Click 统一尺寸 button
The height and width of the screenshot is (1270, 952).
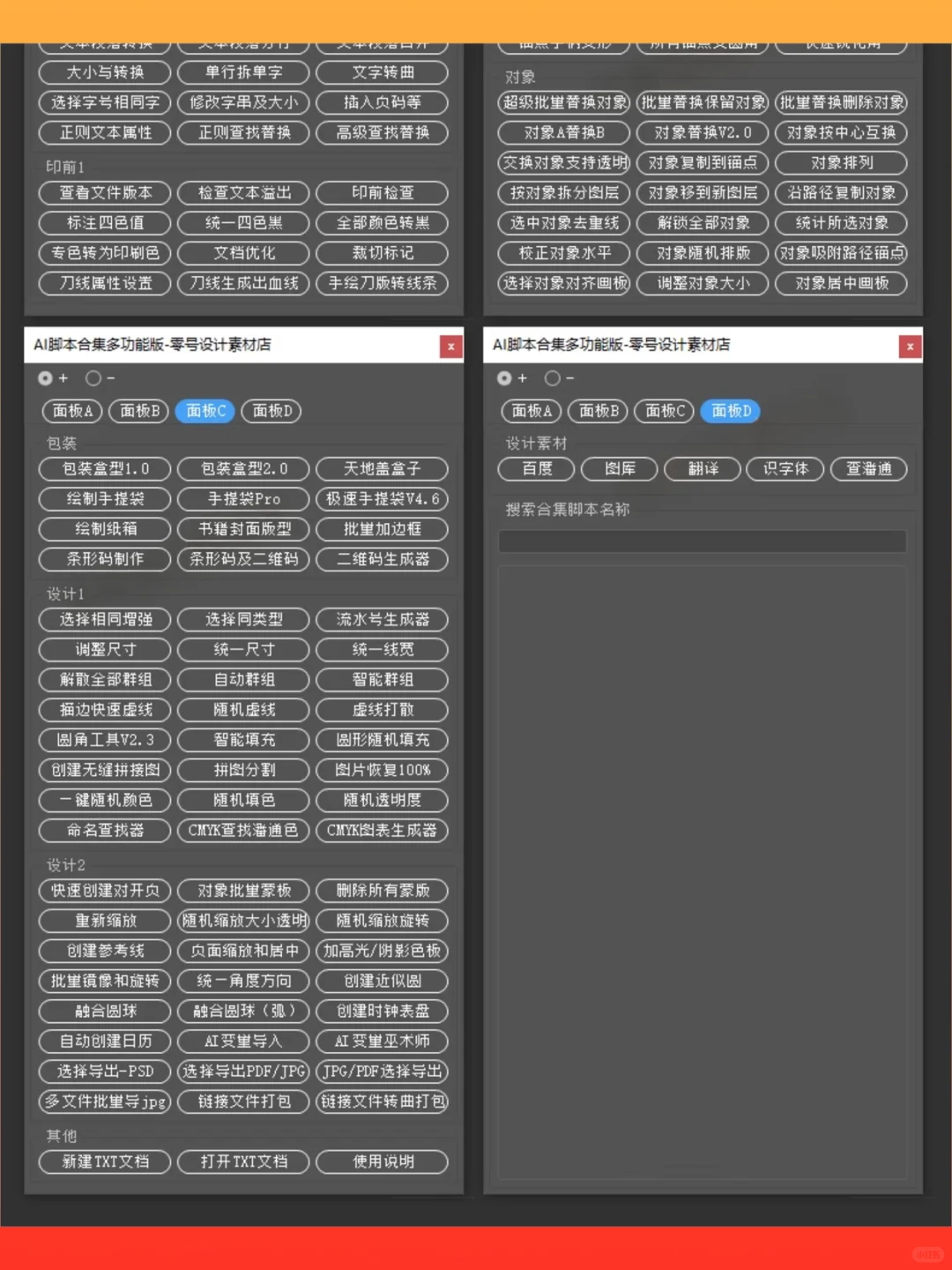[x=243, y=650]
